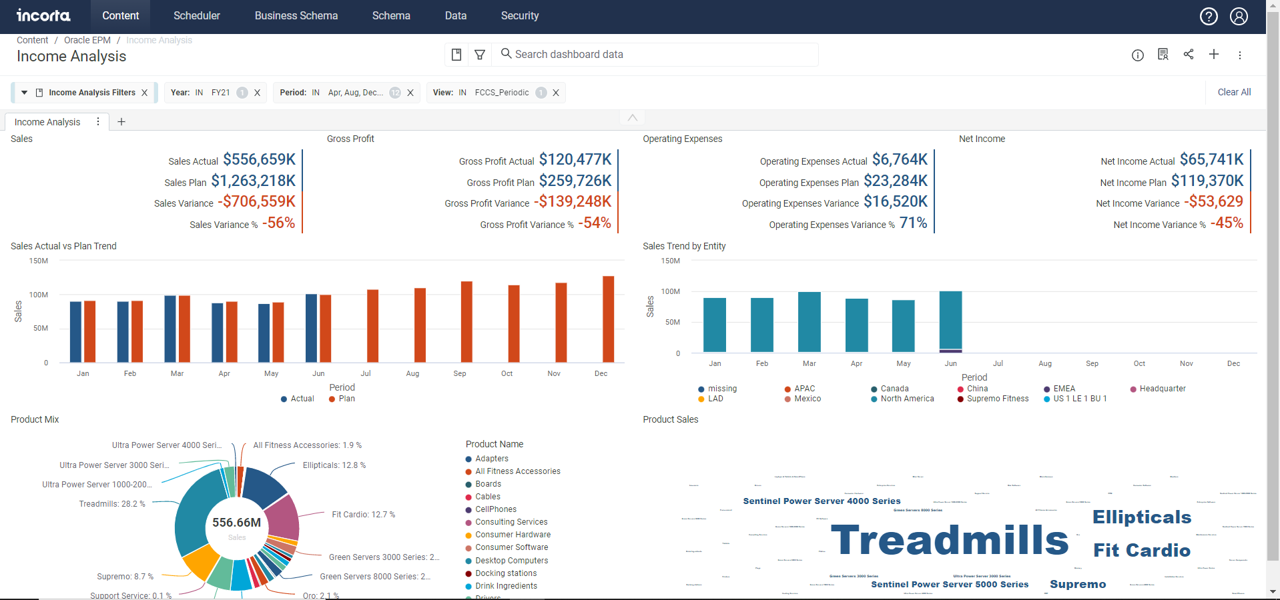This screenshot has height=600, width=1280.
Task: Open the Data menu
Action: [x=456, y=16]
